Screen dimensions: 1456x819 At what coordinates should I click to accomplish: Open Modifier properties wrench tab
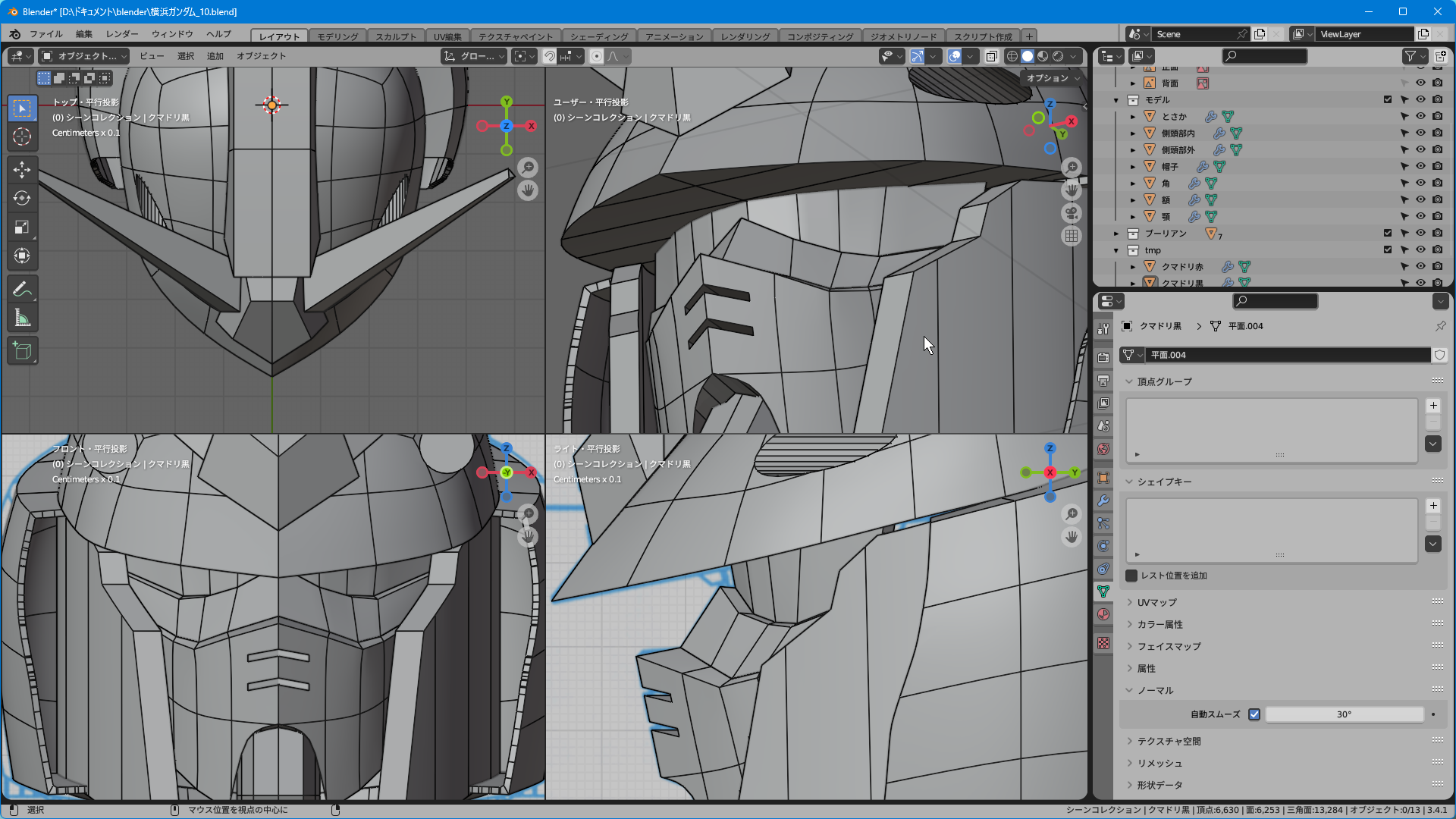[x=1103, y=500]
